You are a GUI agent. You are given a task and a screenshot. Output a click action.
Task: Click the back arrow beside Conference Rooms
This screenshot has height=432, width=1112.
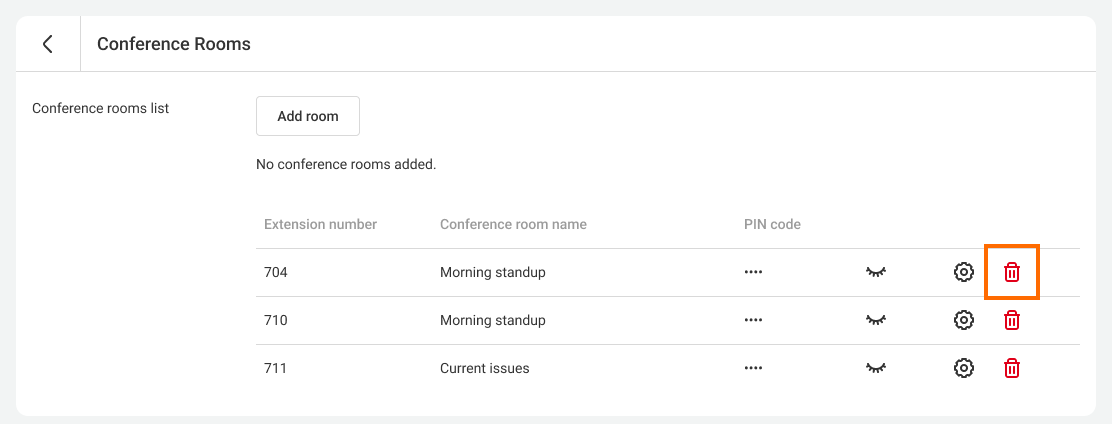coord(47,44)
